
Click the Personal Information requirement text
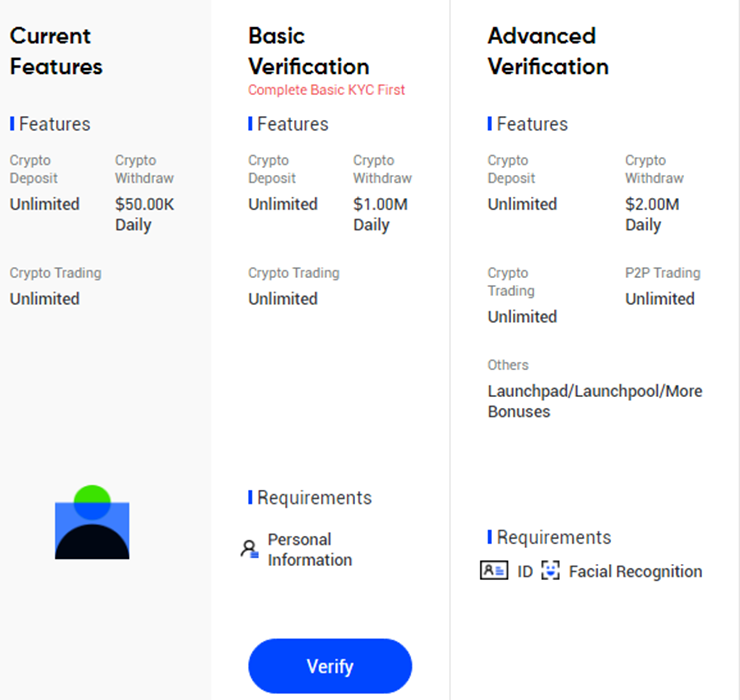pyautogui.click(x=310, y=549)
